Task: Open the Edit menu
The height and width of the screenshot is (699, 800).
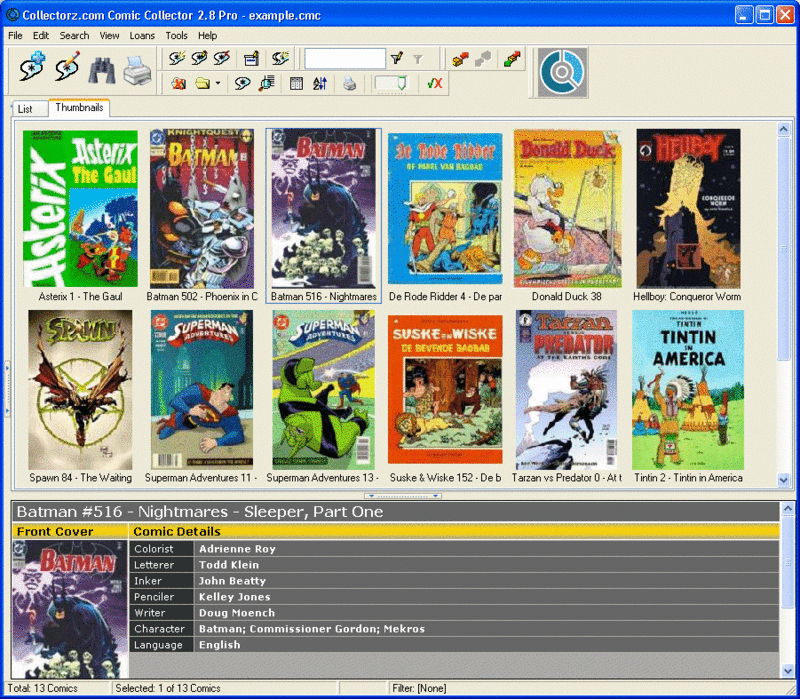Action: [41, 35]
